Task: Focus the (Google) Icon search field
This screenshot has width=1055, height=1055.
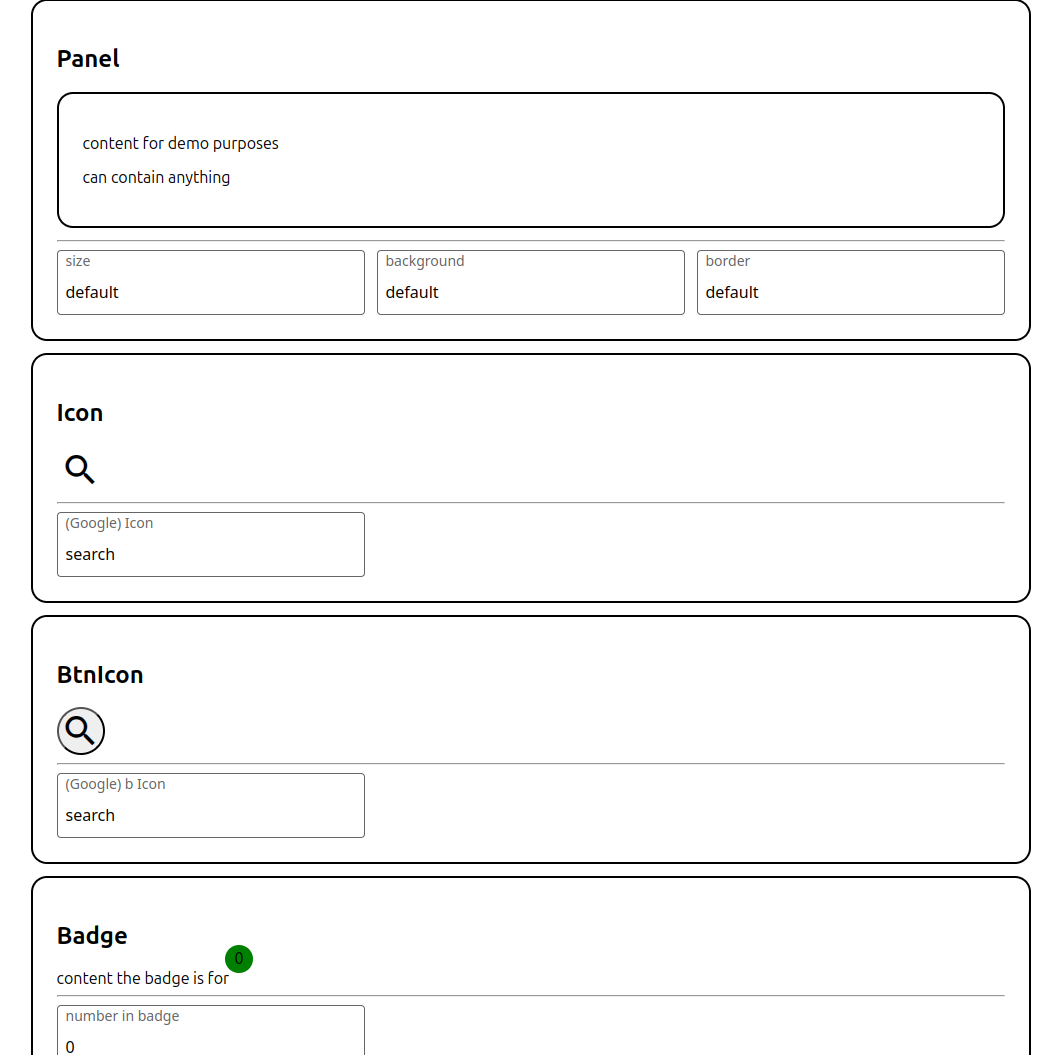Action: 210,554
